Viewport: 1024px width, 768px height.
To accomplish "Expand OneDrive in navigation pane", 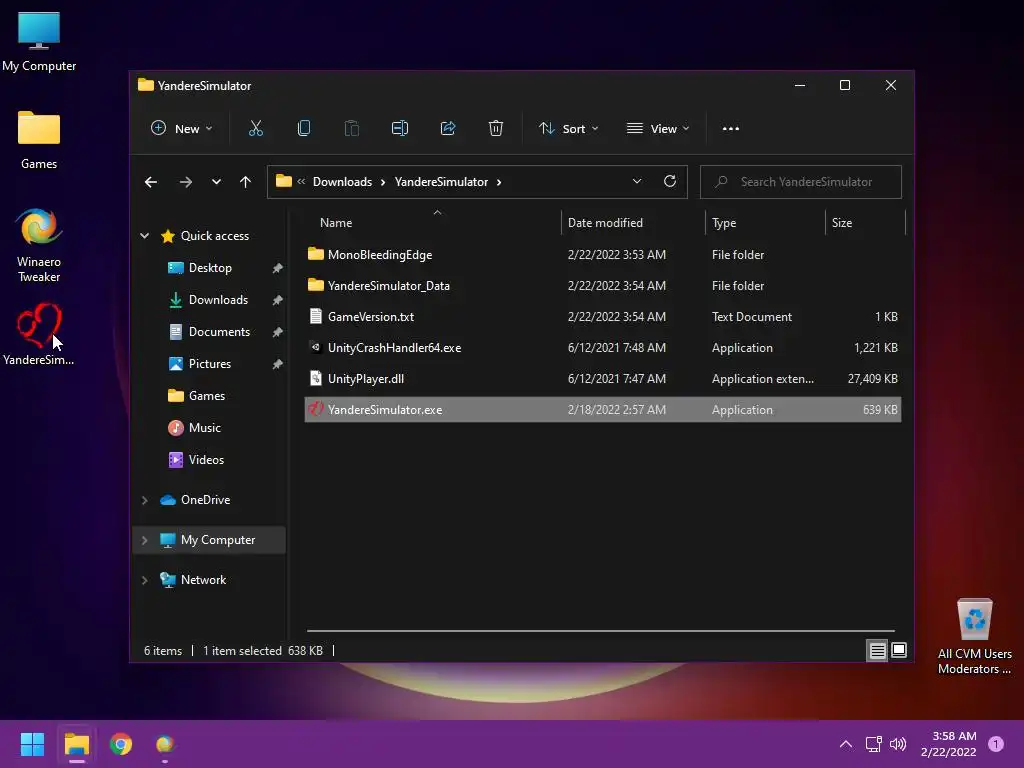I will point(144,500).
